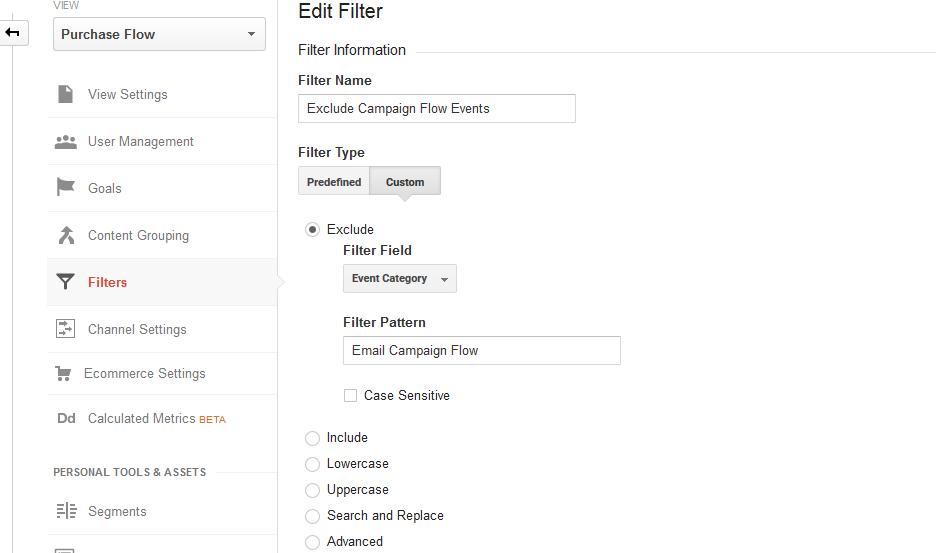Viewport: 936px width, 553px height.
Task: Select the Search and Replace option
Action: click(x=312, y=516)
